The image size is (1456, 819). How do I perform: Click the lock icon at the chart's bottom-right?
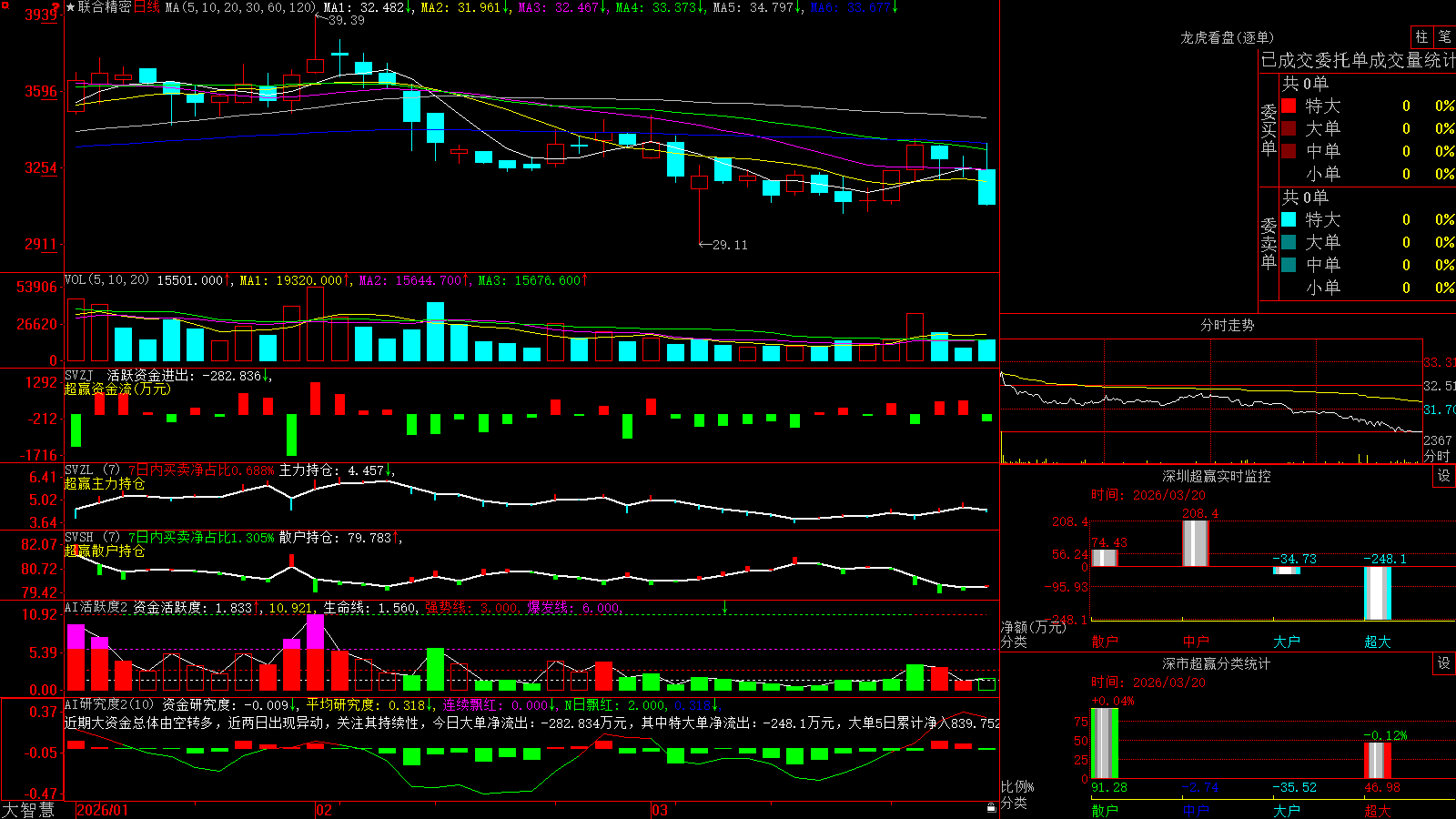point(992,808)
